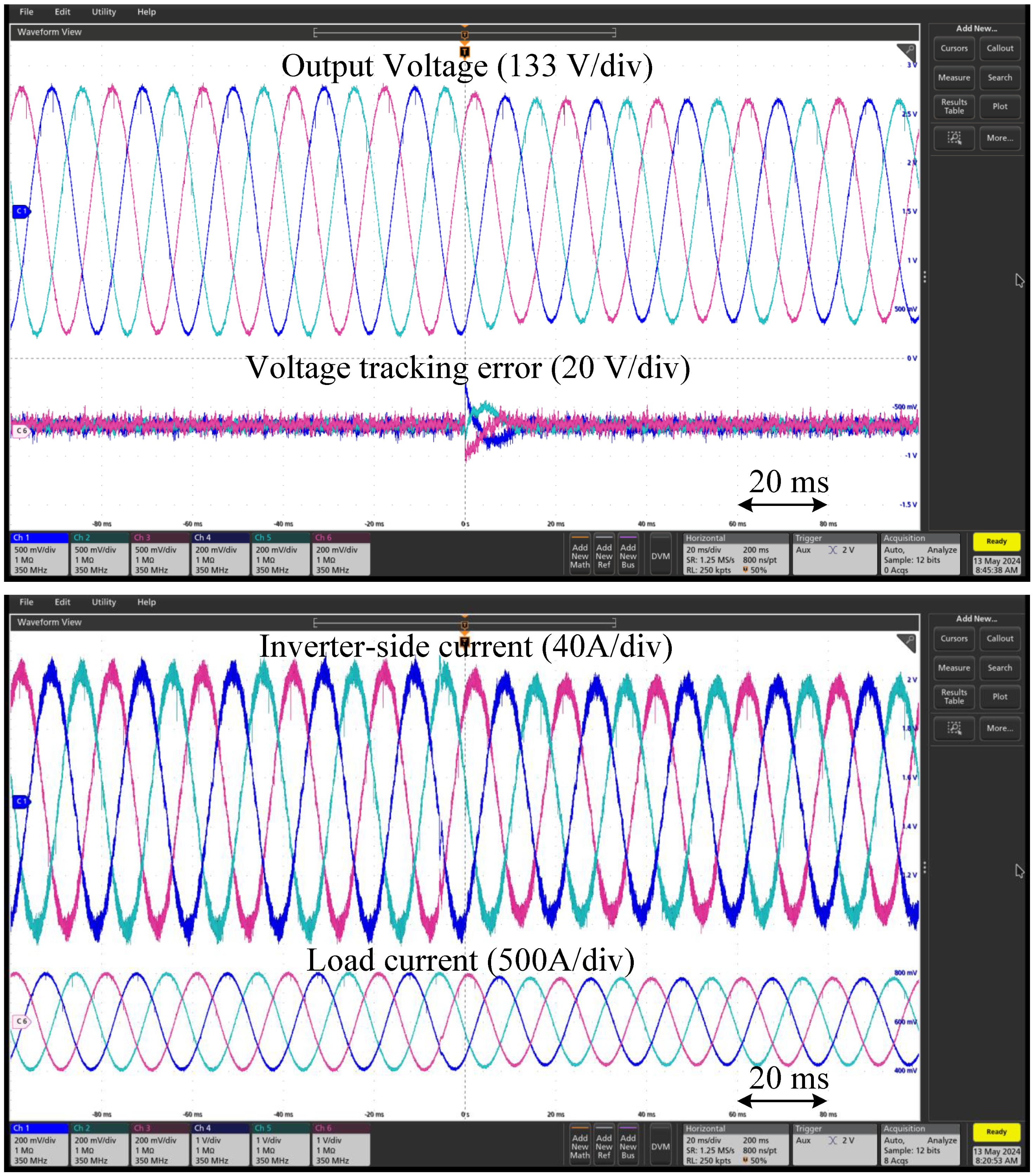Image resolution: width=1036 pixels, height=1176 pixels.
Task: Click the Results Table button in the lower scope panel
Action: tap(954, 697)
